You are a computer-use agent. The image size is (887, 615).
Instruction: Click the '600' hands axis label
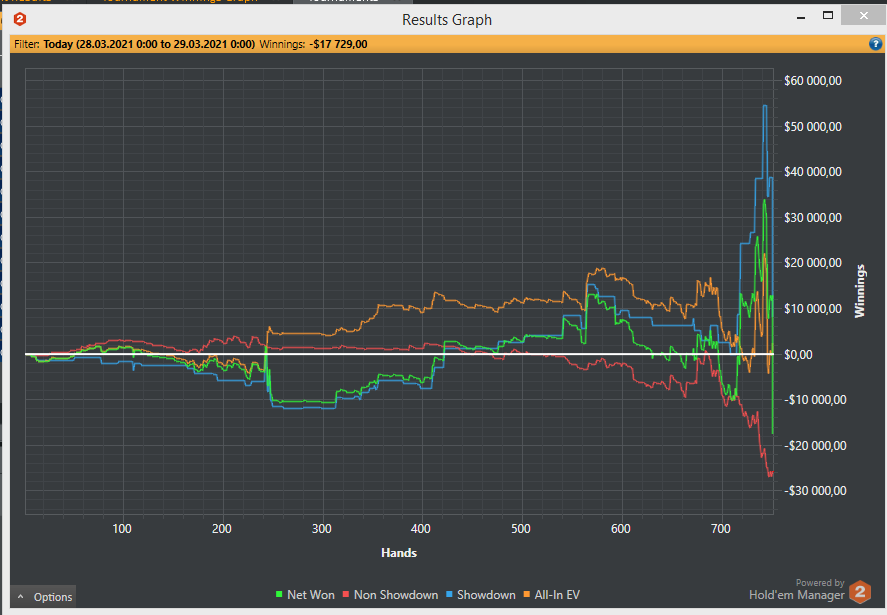tap(621, 529)
